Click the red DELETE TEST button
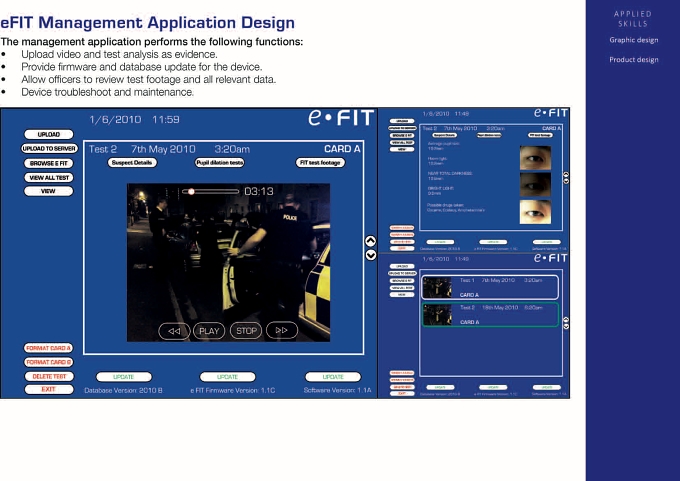Image resolution: width=680 pixels, height=481 pixels. 49,376
